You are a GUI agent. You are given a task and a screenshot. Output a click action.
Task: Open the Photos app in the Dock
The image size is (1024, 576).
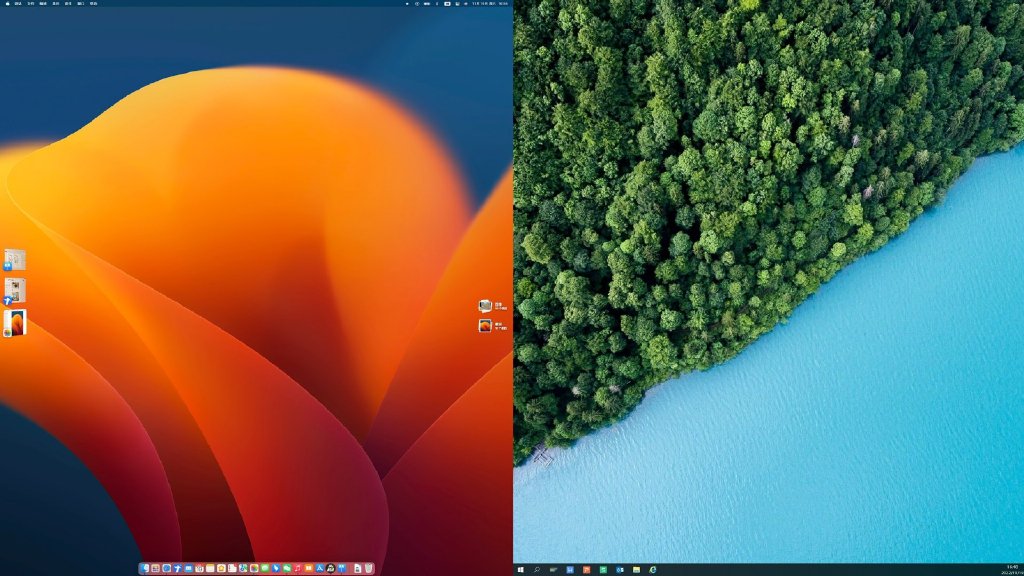click(254, 568)
